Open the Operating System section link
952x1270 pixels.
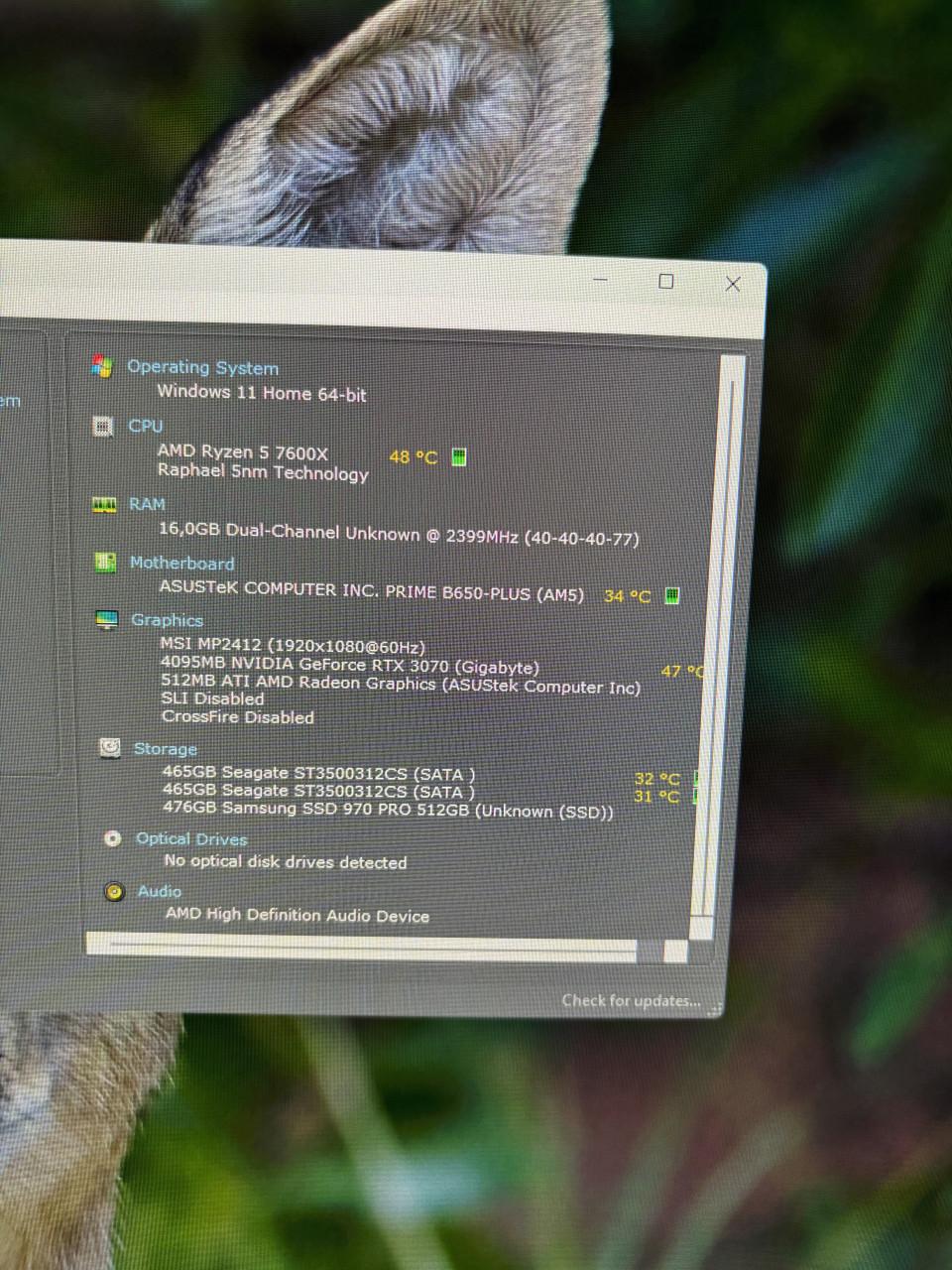coord(202,367)
